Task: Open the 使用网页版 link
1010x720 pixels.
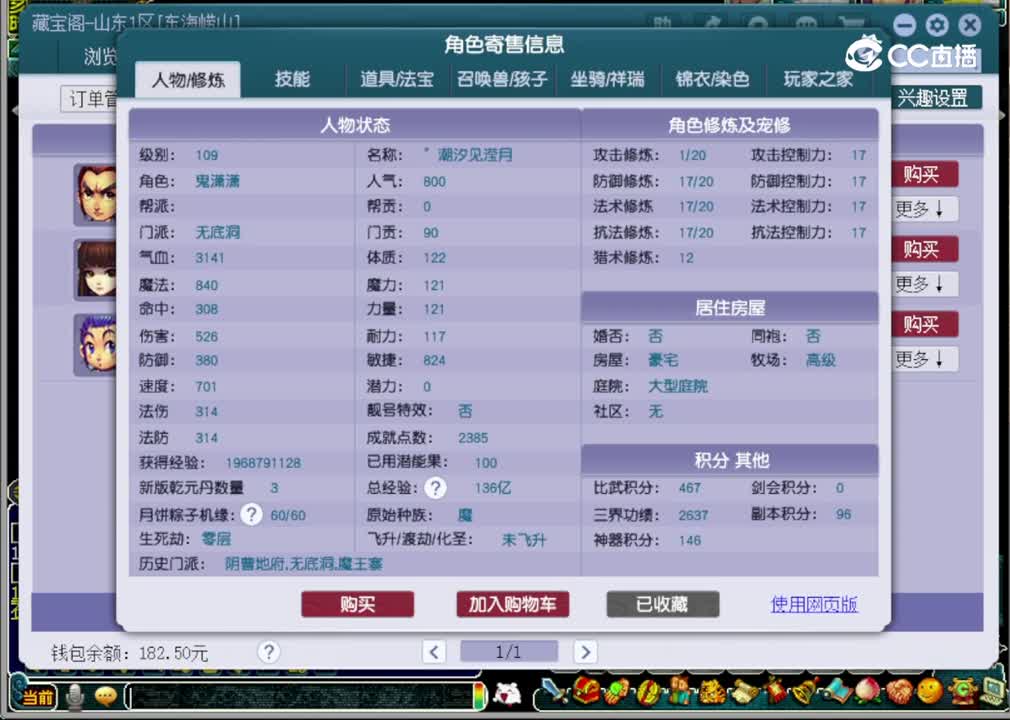Action: point(813,604)
